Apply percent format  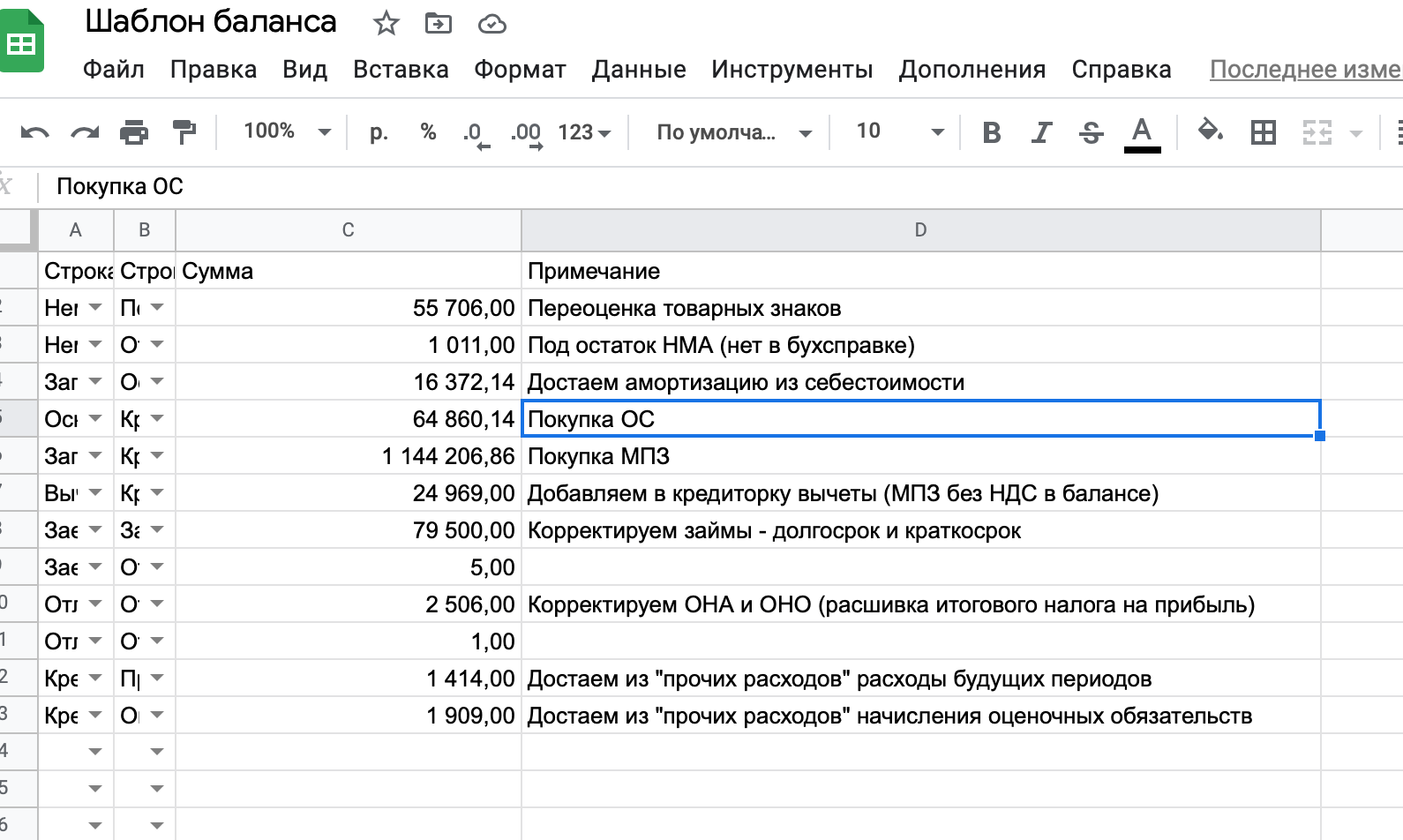click(x=429, y=132)
